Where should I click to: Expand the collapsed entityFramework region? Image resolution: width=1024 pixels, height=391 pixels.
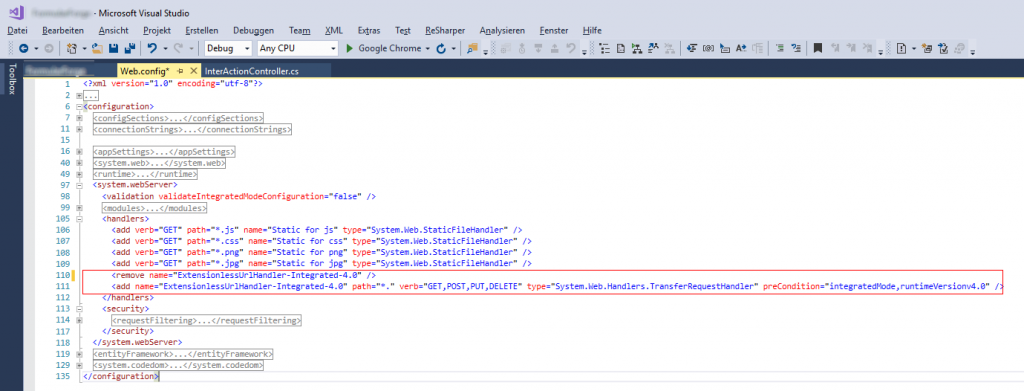pyautogui.click(x=80, y=354)
